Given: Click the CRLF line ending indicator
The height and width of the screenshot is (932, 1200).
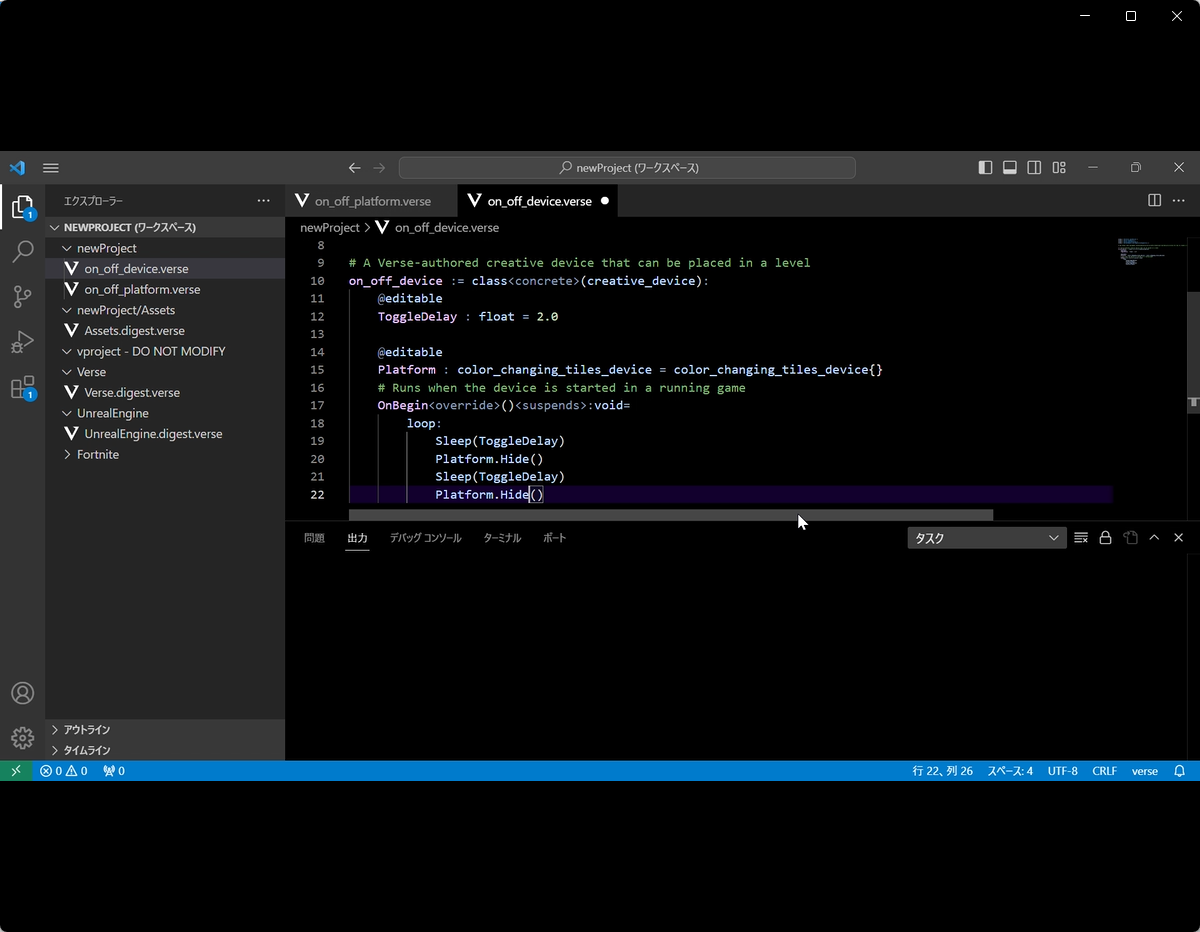Looking at the screenshot, I should tap(1104, 771).
